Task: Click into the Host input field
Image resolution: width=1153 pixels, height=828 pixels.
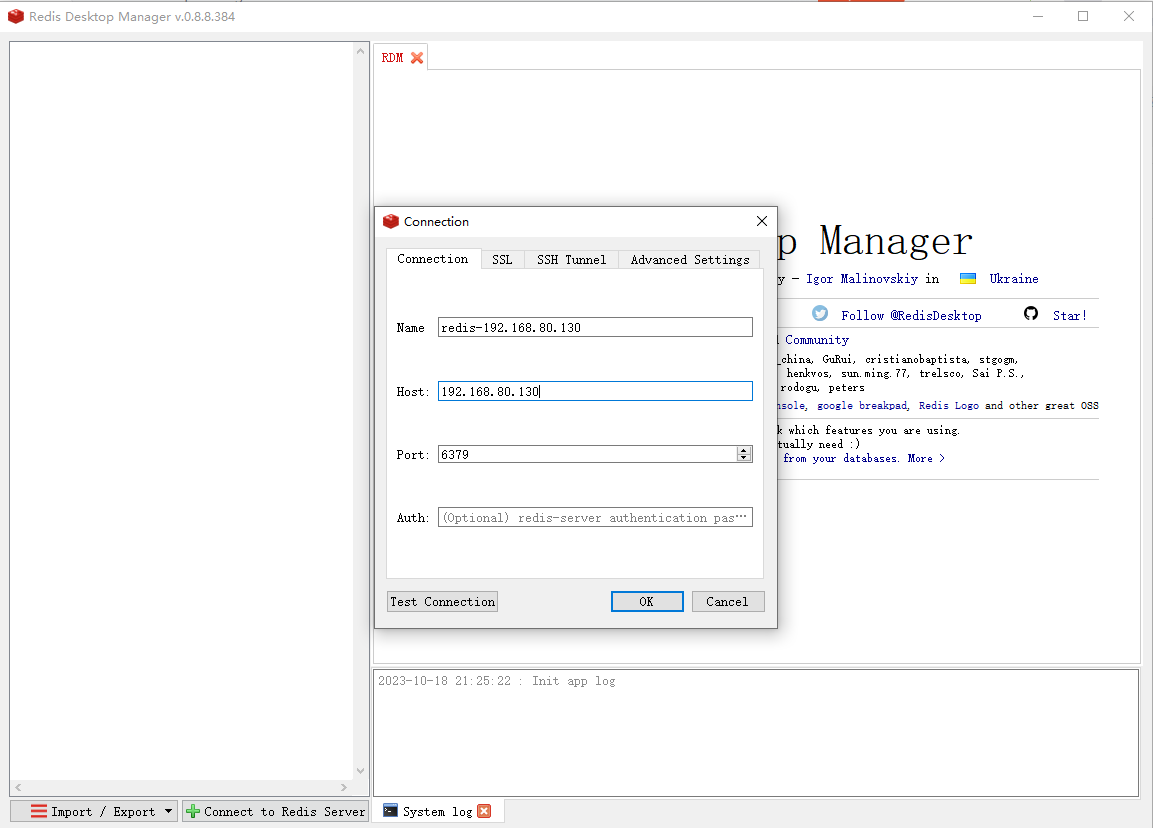Action: click(x=595, y=391)
